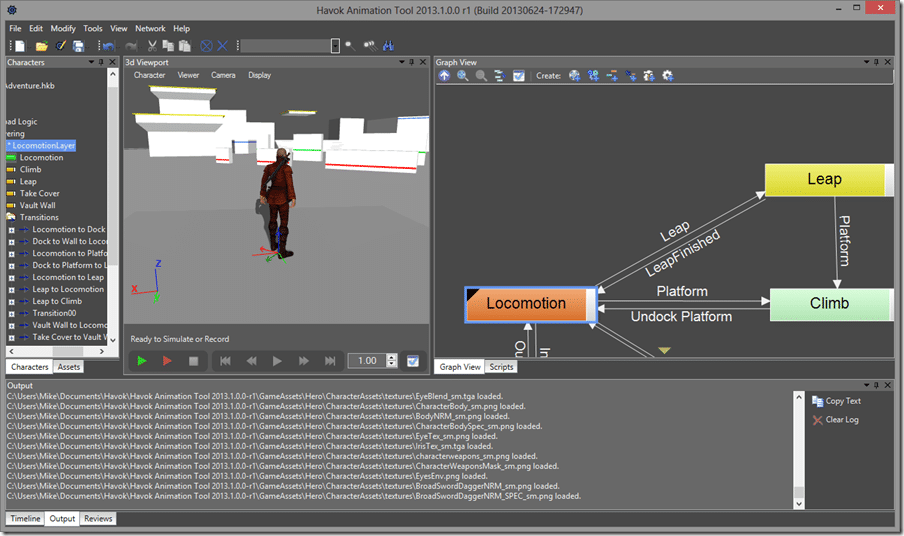This screenshot has height=536, width=904.
Task: Select the Take Cover tree item
Action: (39, 194)
